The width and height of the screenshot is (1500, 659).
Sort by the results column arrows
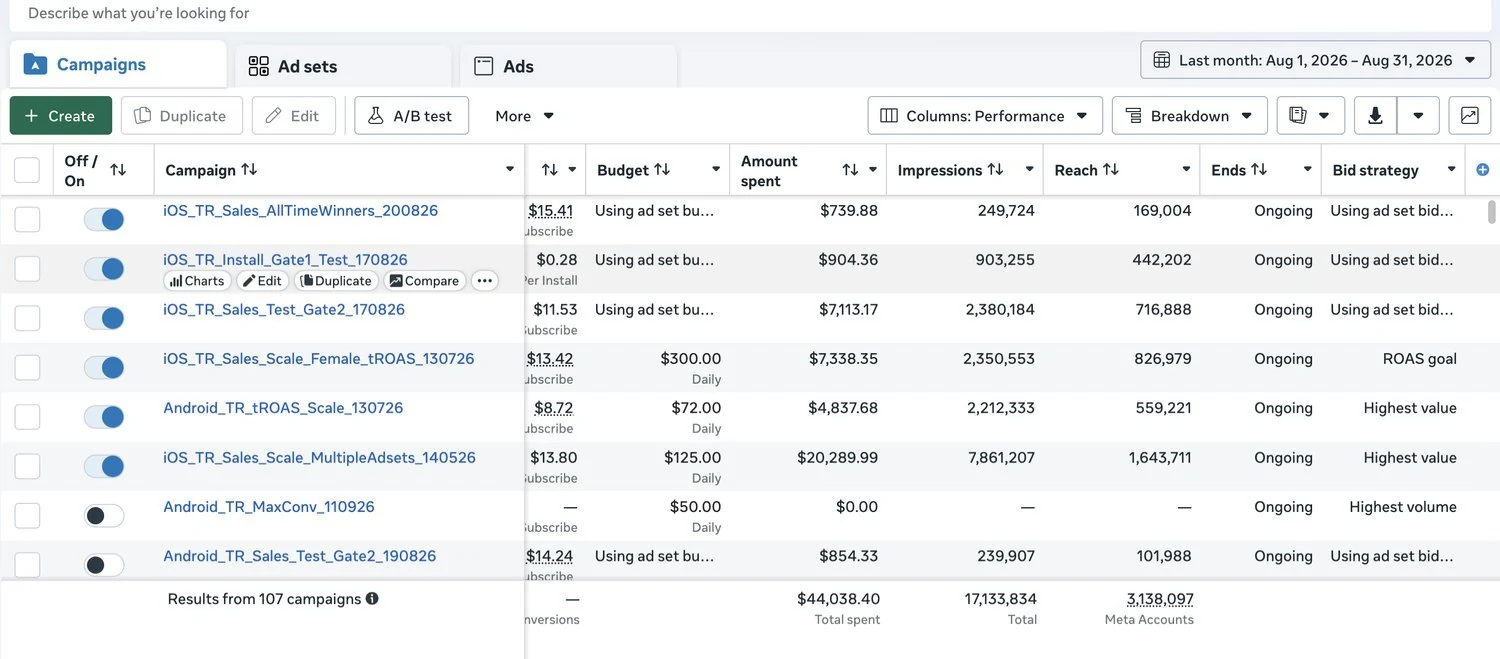coord(549,170)
